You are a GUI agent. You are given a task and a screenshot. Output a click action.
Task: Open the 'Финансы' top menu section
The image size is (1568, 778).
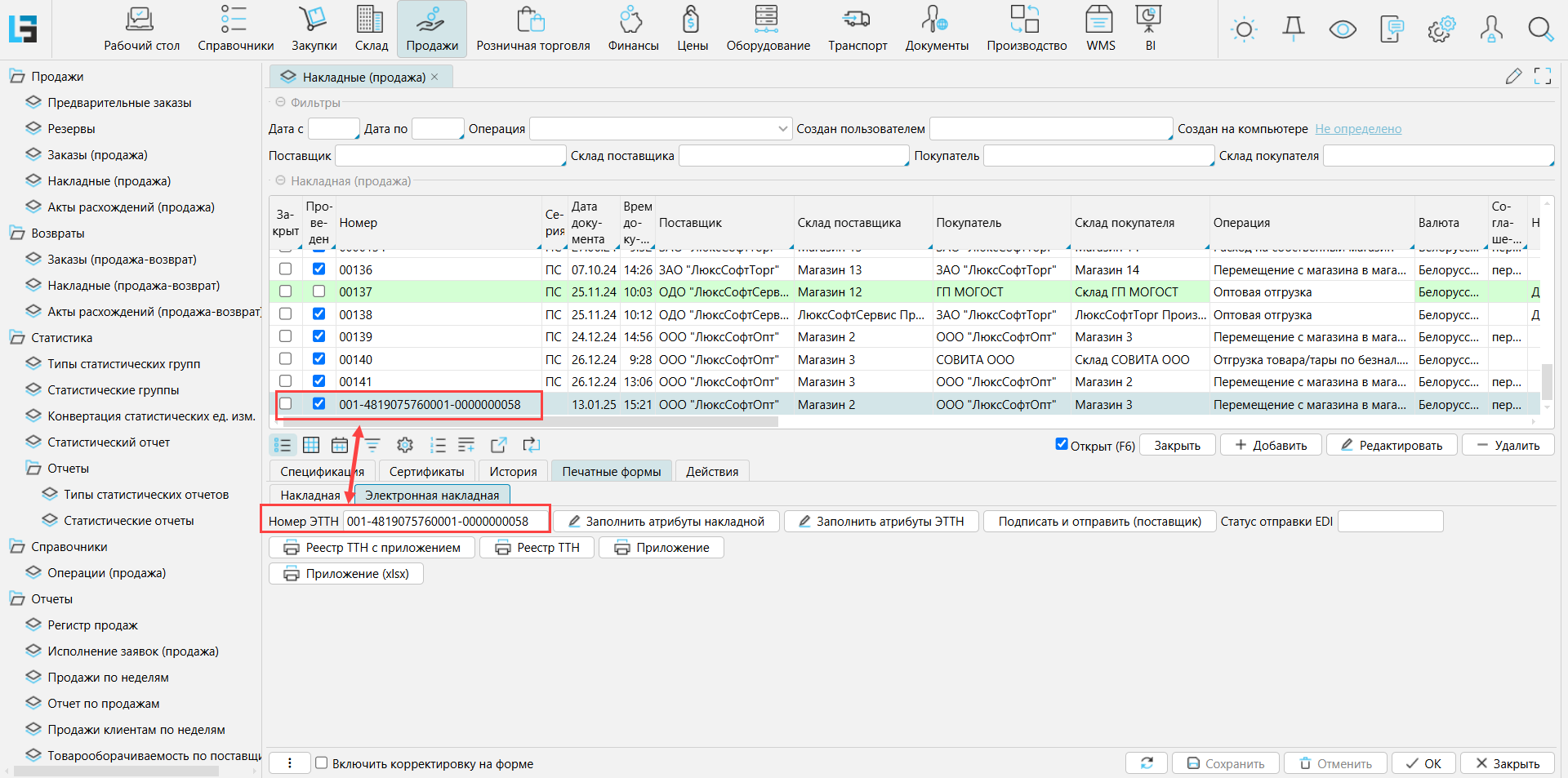(x=633, y=30)
